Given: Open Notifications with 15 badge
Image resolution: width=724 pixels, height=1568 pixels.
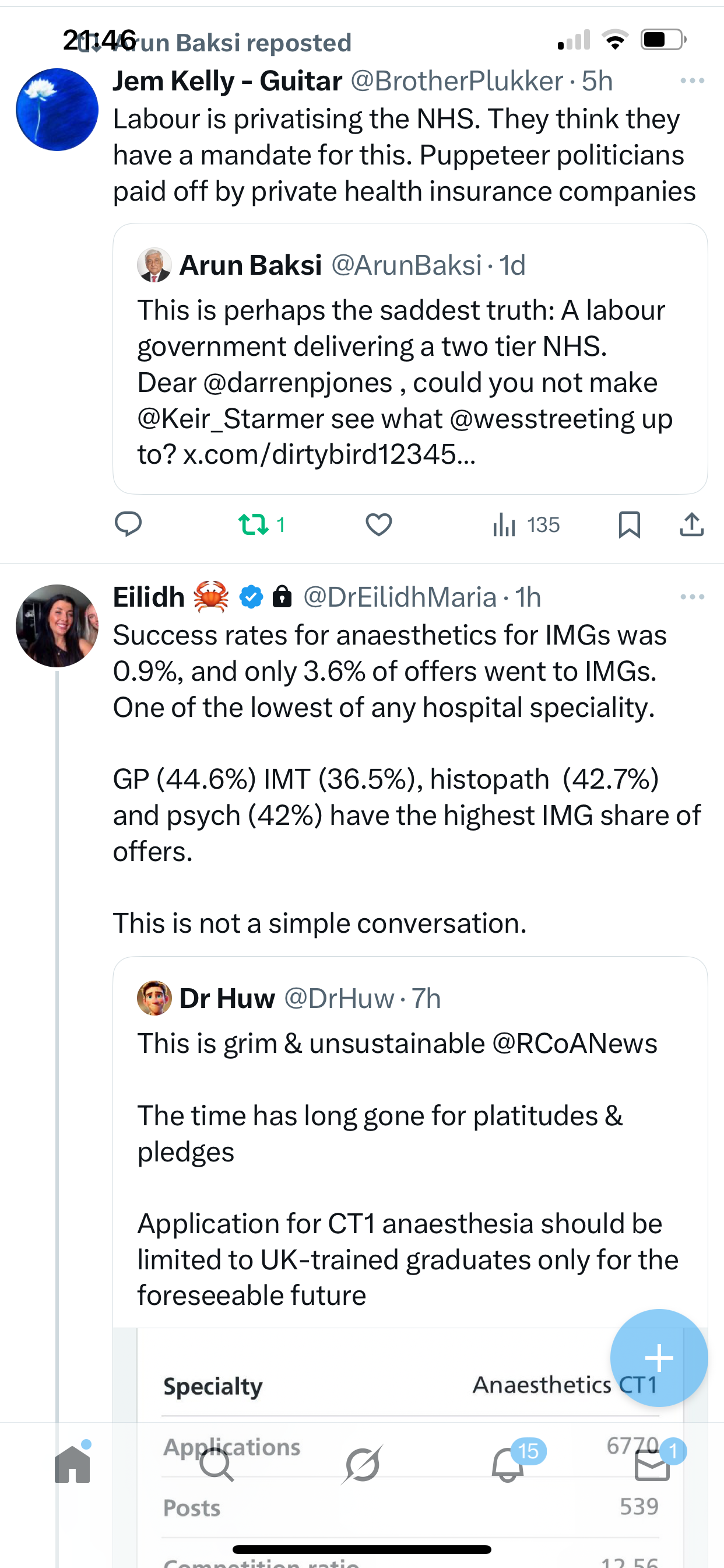Looking at the screenshot, I should [508, 1464].
